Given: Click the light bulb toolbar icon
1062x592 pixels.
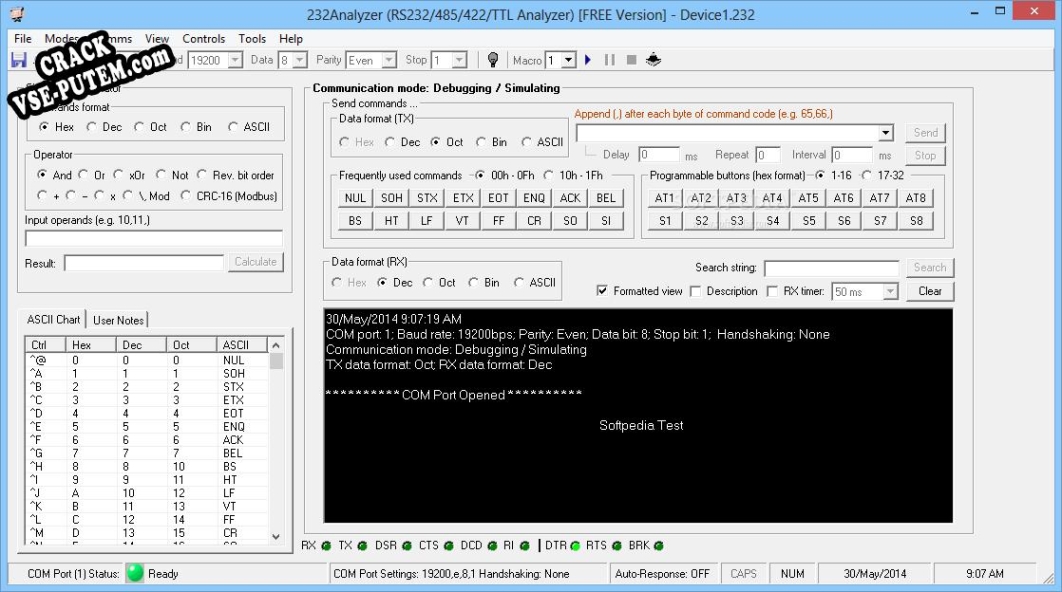Looking at the screenshot, I should click(493, 60).
